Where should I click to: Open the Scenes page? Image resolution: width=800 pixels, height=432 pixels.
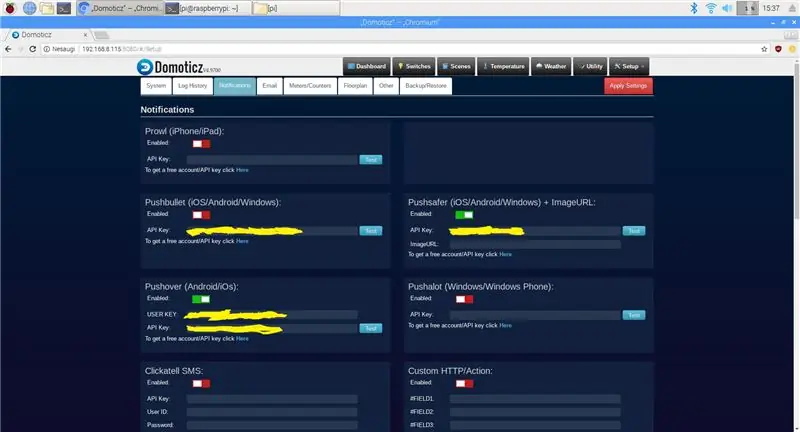(x=456, y=66)
